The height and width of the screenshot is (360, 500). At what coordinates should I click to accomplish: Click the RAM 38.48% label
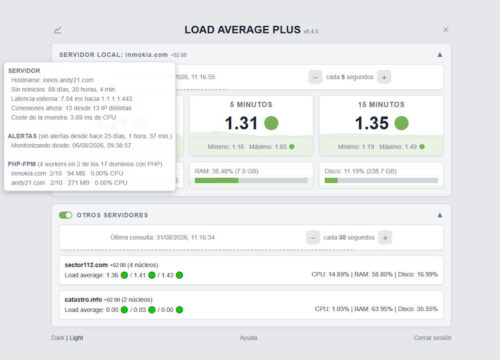(227, 171)
